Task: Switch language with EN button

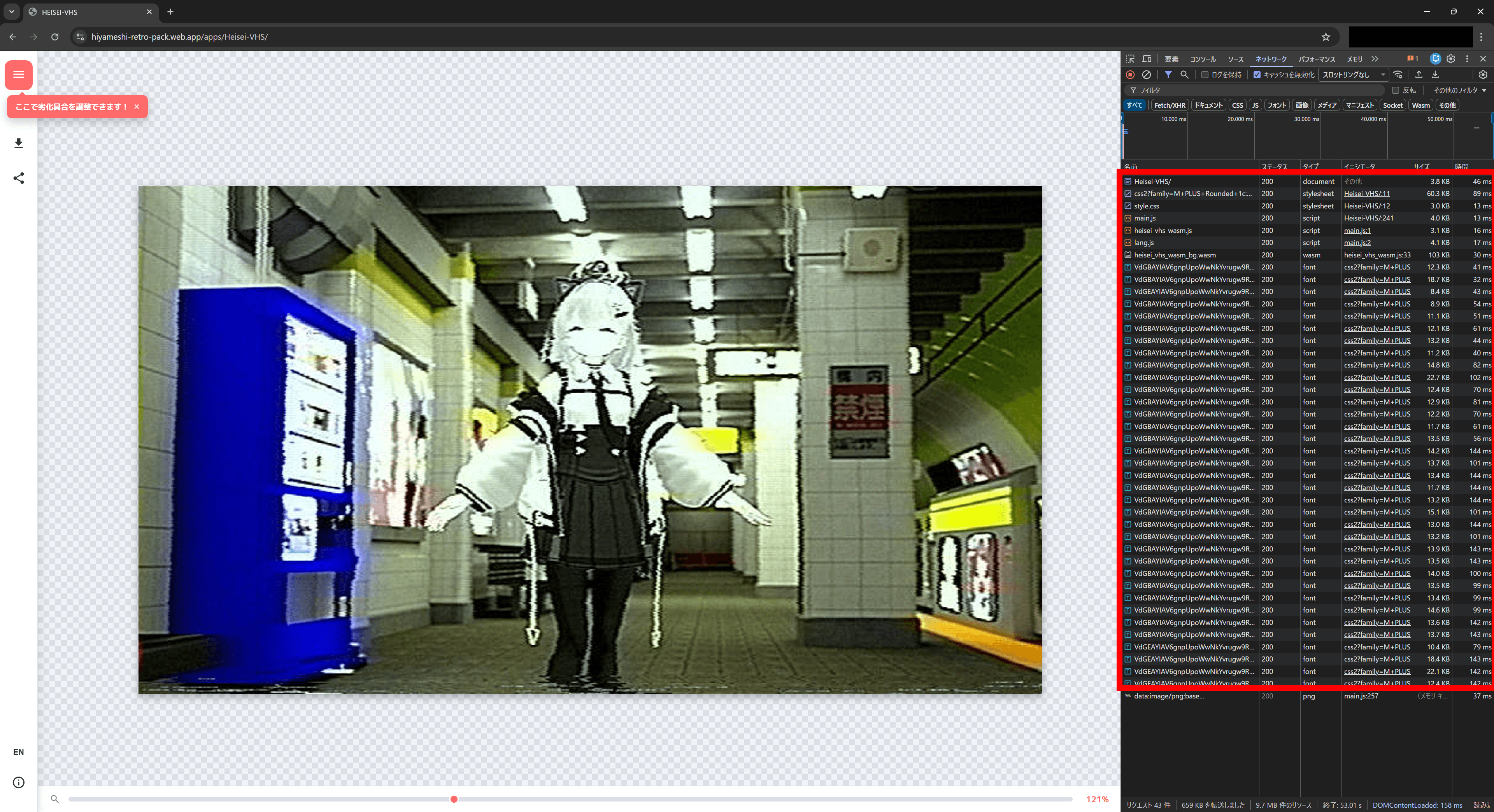Action: pos(19,752)
